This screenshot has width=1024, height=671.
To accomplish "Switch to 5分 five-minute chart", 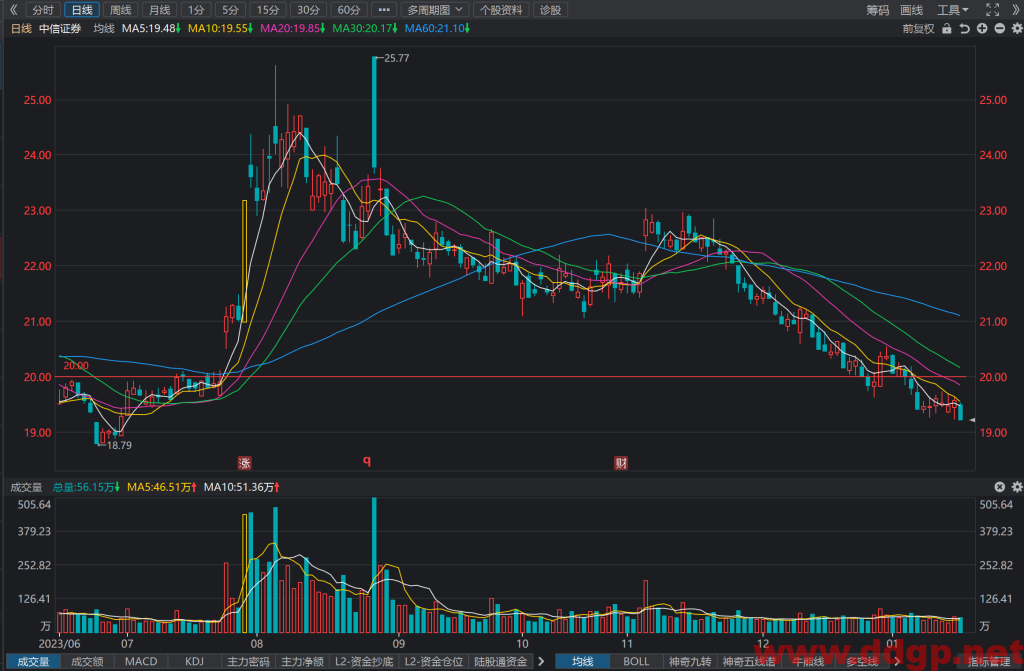I will point(231,10).
